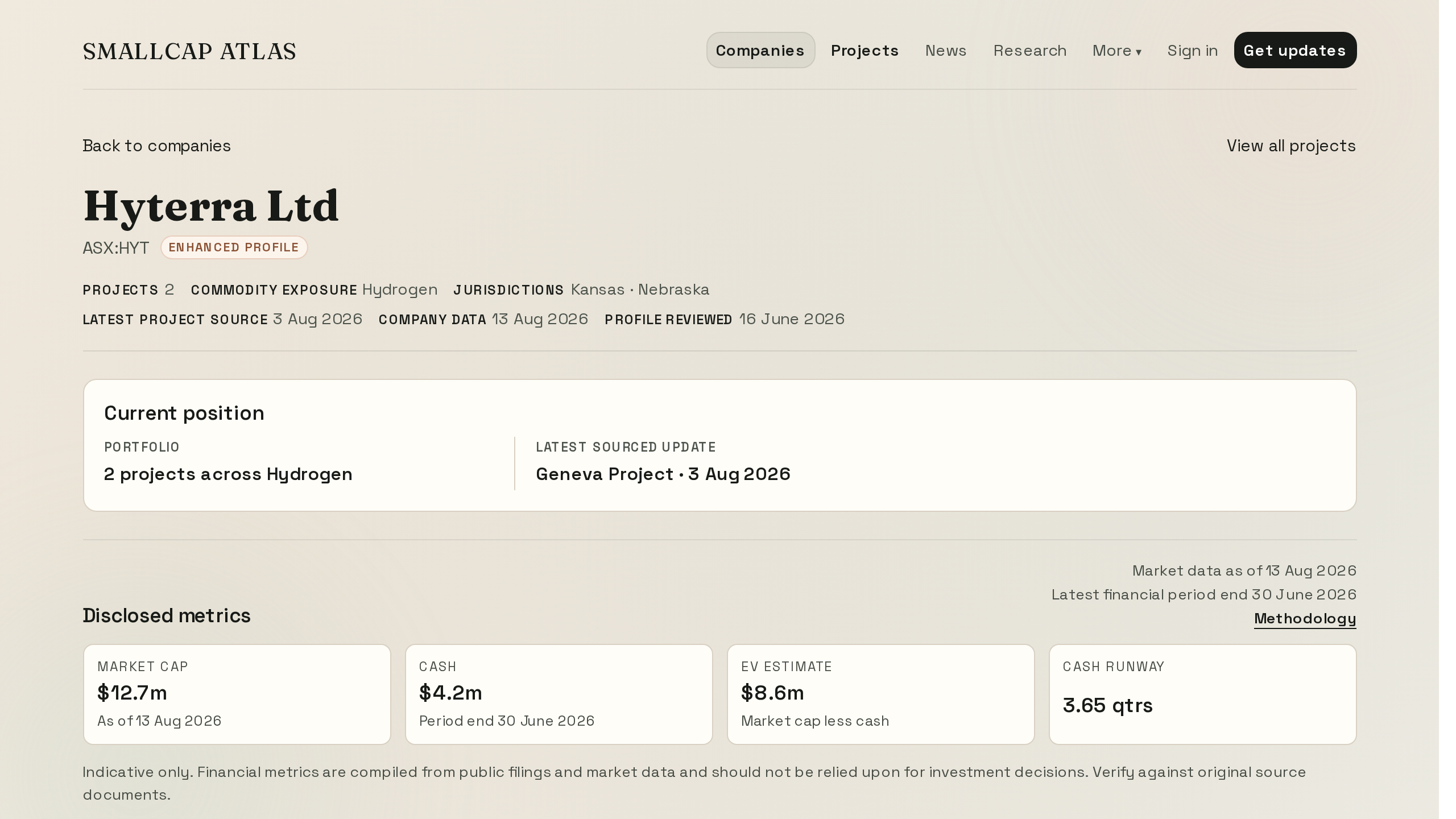Click the Market cap $12.7m value
Image resolution: width=1456 pixels, height=819 pixels.
(132, 693)
